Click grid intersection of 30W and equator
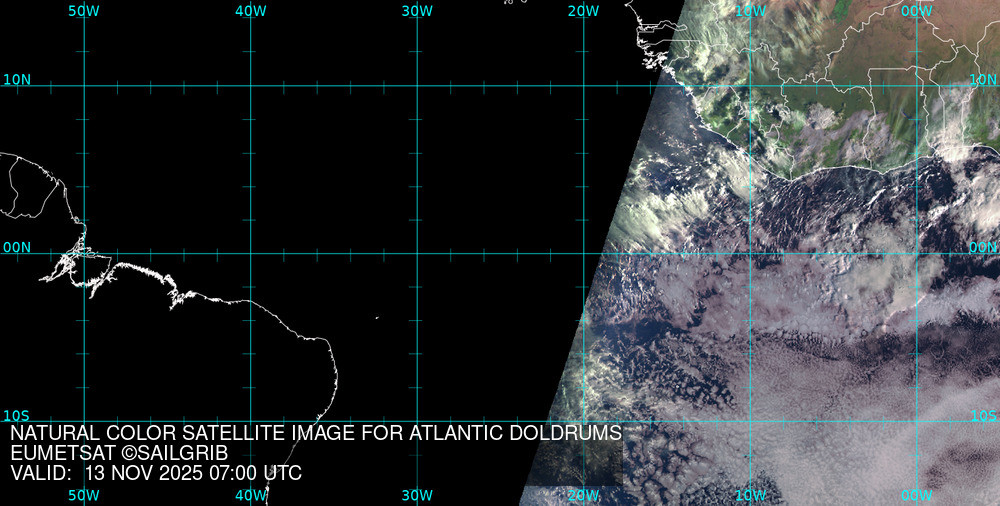1000x506 pixels. pyautogui.click(x=417, y=253)
